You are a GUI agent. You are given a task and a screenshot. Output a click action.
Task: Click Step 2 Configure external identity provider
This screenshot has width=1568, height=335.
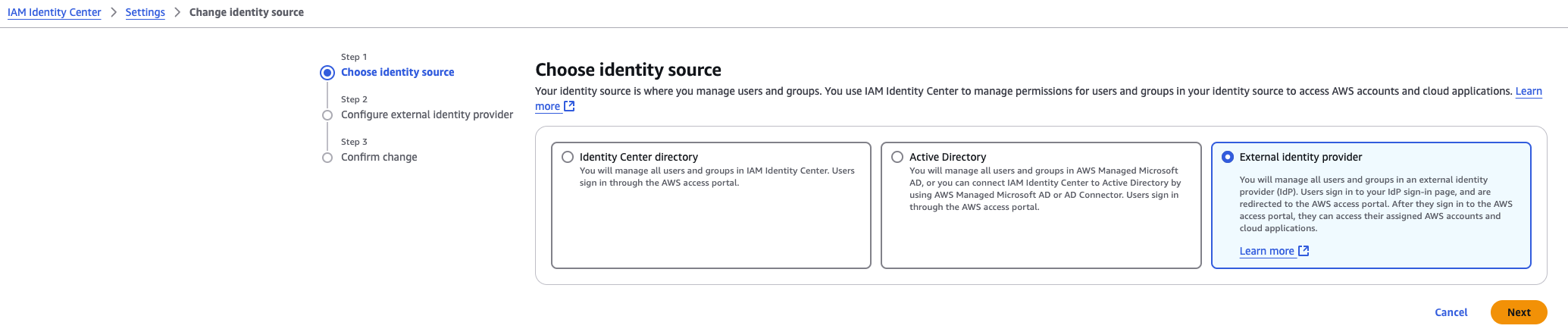pyautogui.click(x=427, y=114)
